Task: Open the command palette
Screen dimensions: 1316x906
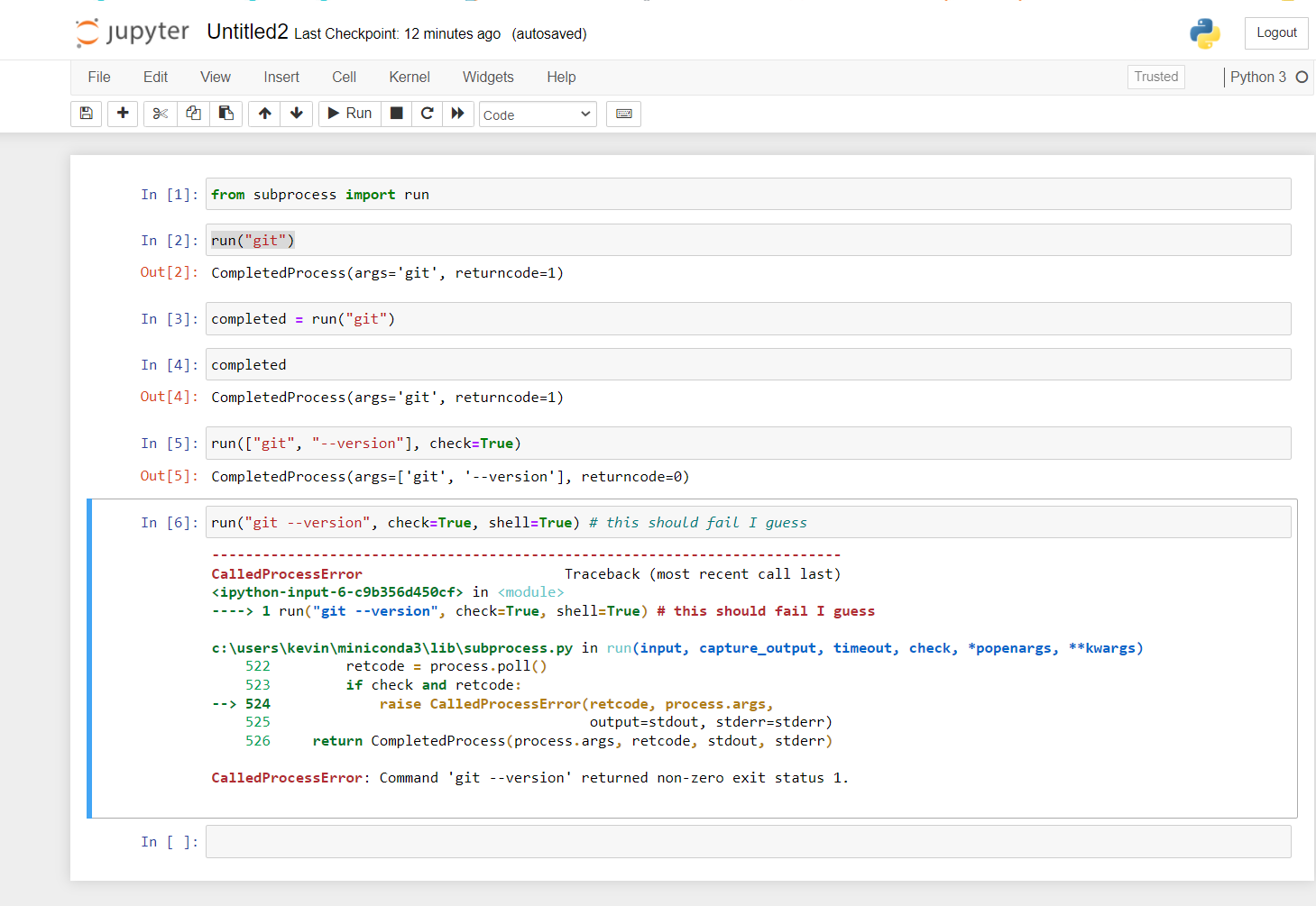Action: tap(623, 114)
